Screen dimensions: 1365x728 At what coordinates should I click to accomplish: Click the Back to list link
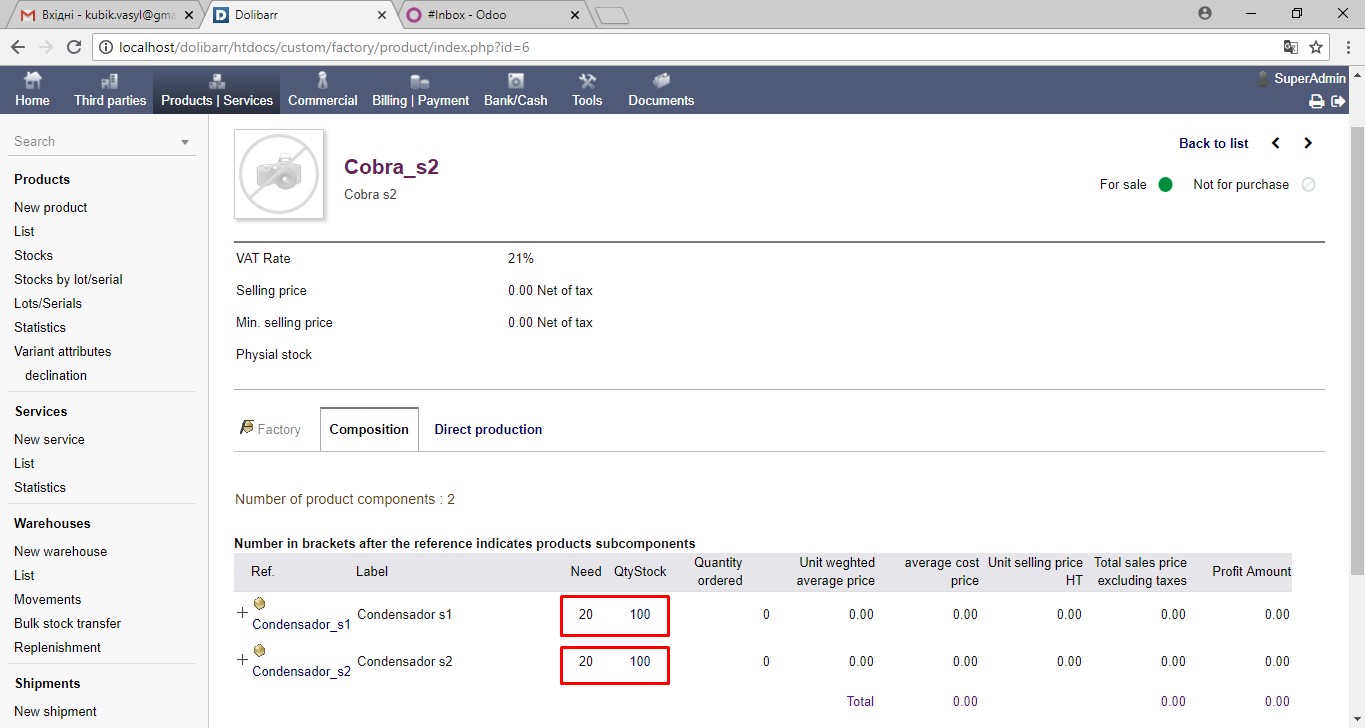pos(1213,143)
